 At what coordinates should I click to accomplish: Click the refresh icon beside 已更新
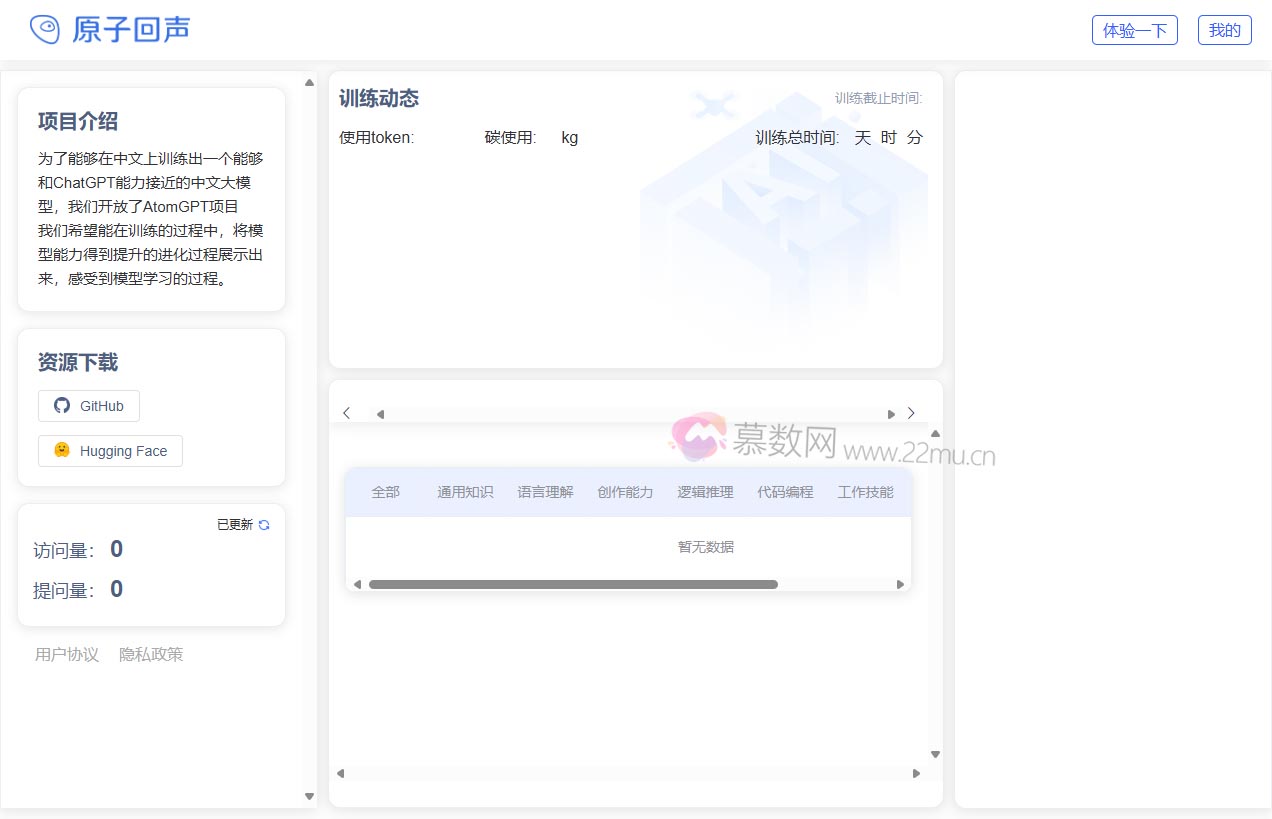coord(264,525)
